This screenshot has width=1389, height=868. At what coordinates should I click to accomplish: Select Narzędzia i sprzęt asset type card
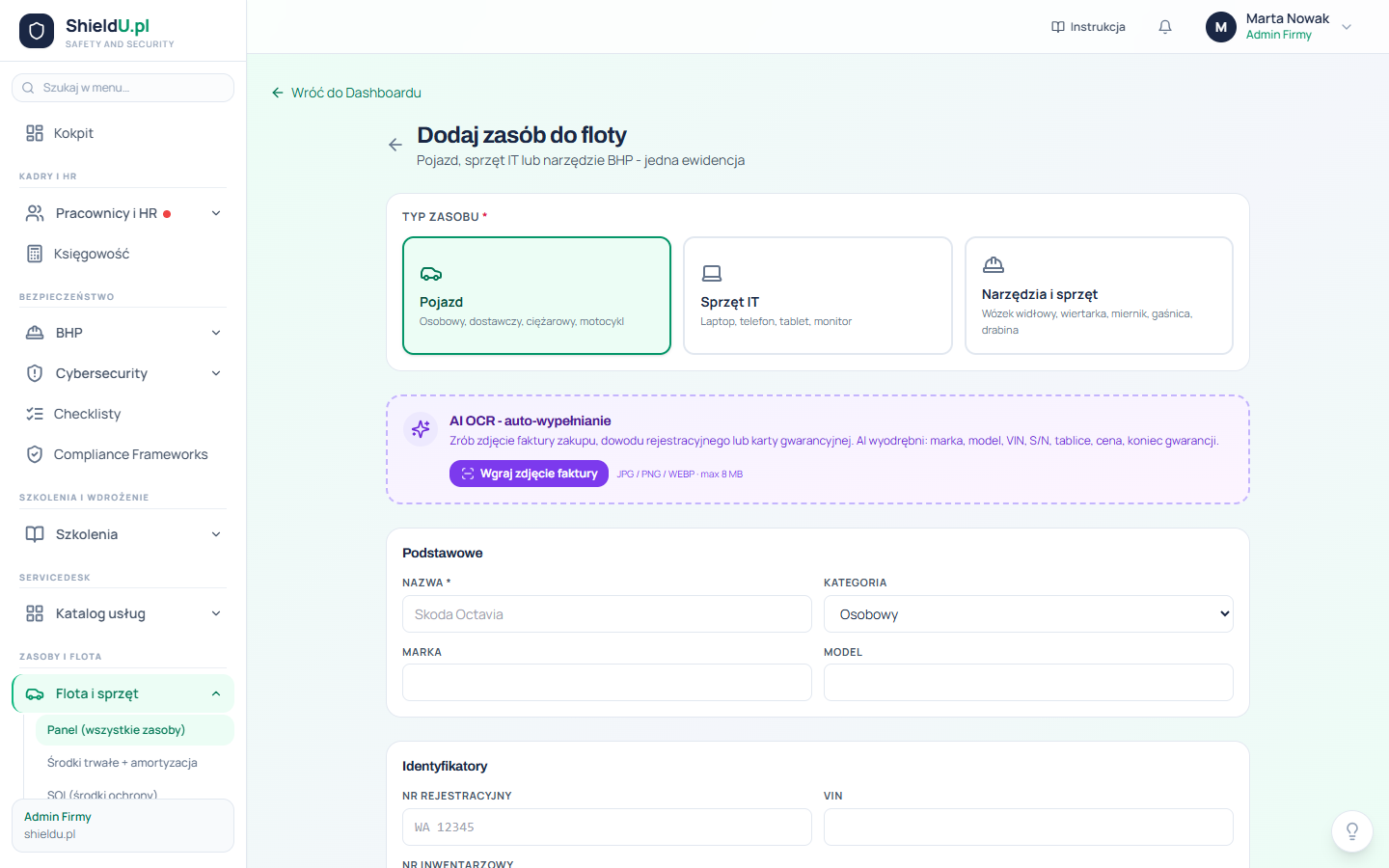(1099, 295)
